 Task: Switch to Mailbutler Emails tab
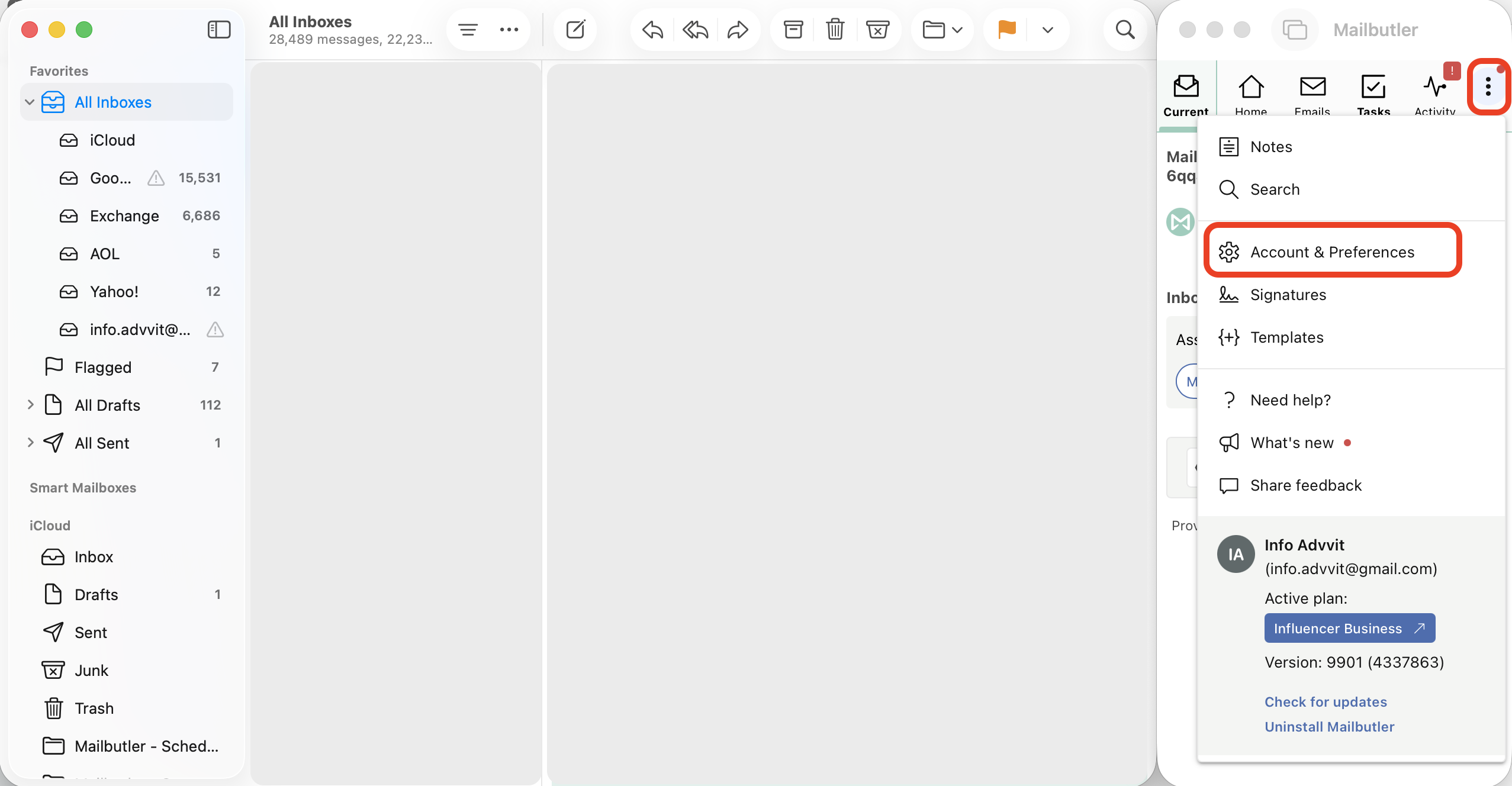pos(1312,95)
